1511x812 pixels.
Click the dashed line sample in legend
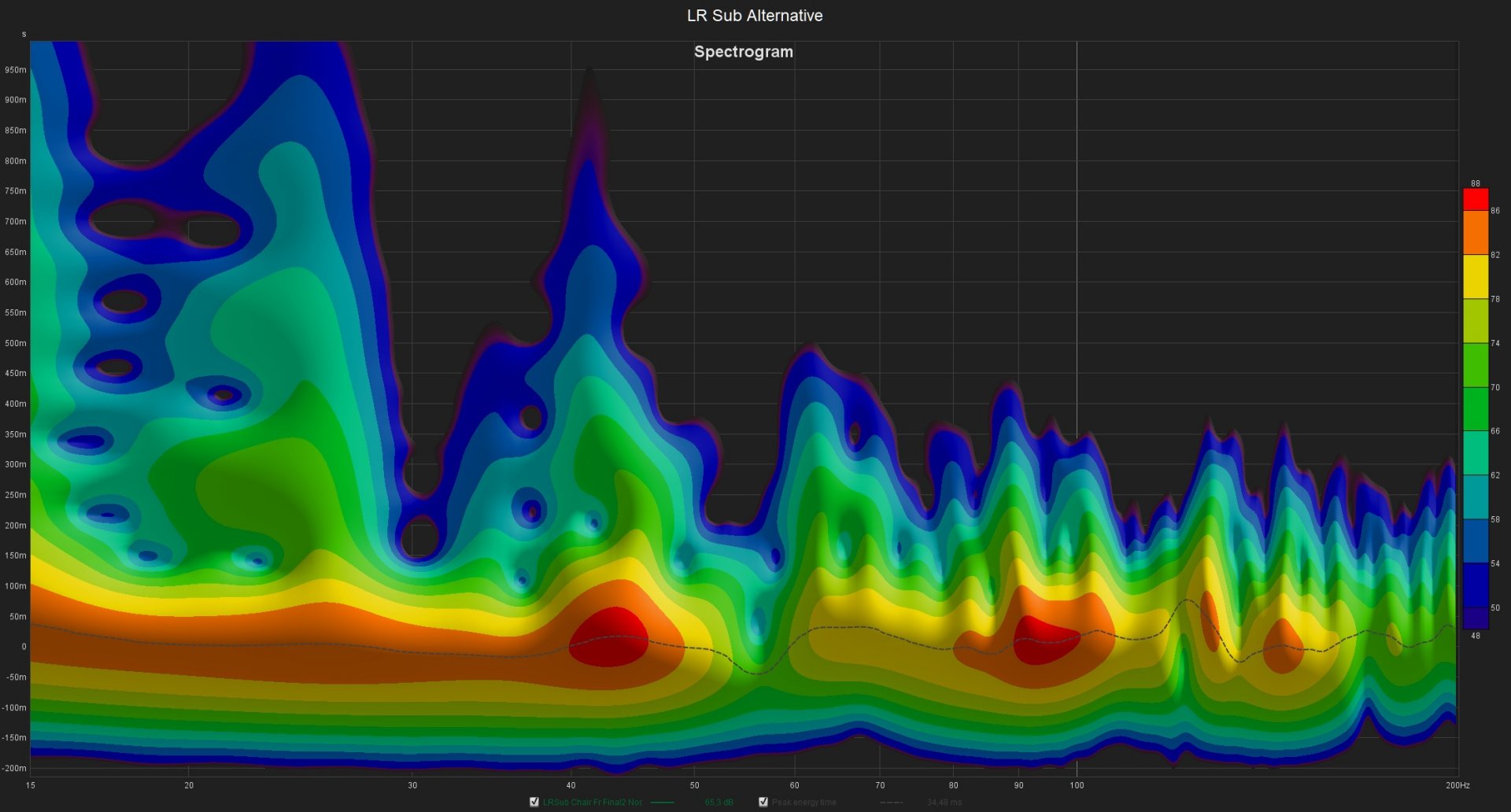click(891, 803)
